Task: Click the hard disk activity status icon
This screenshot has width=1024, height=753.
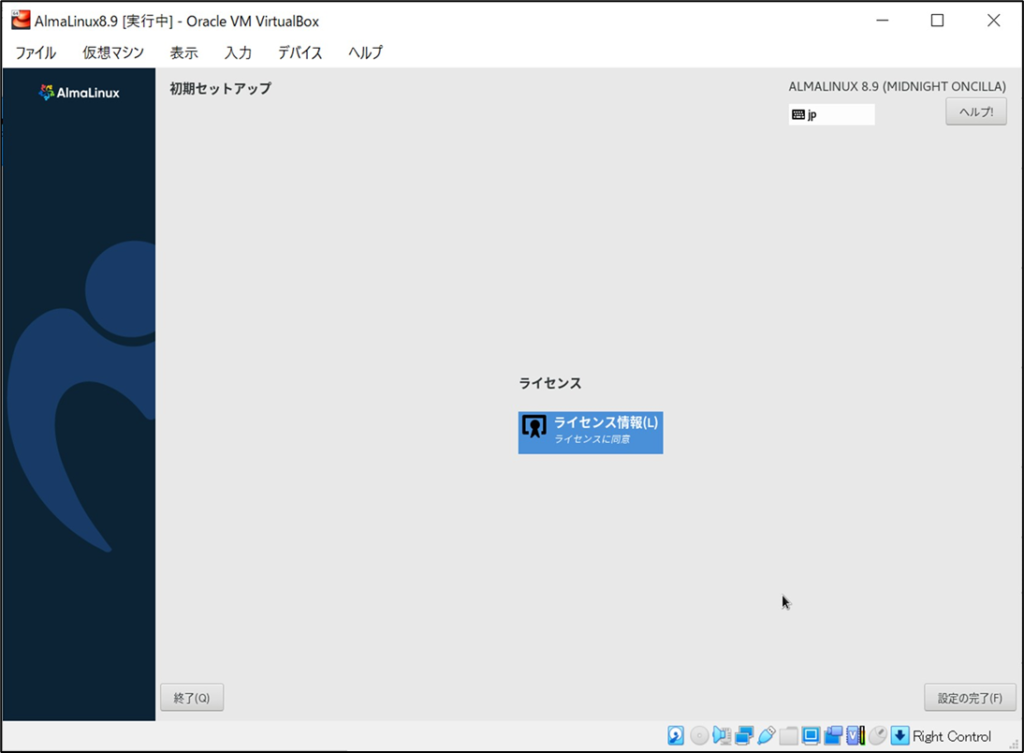Action: [676, 735]
